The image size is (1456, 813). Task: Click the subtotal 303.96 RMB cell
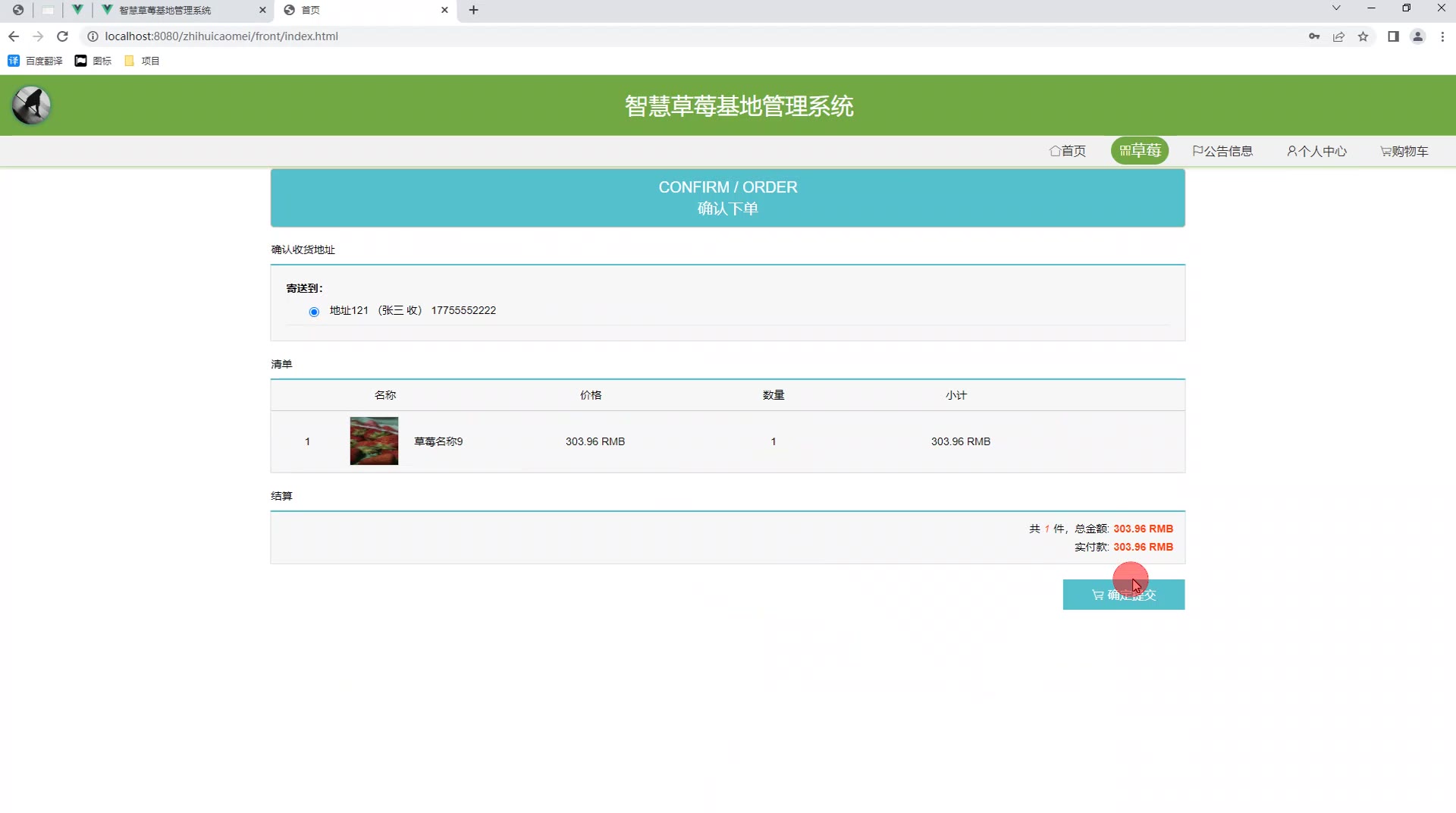(x=961, y=441)
